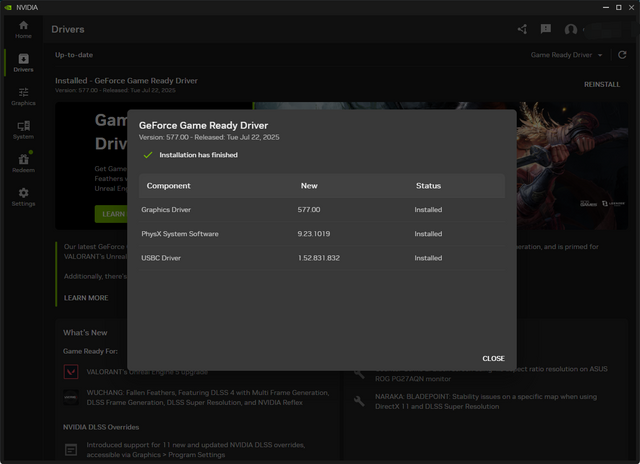Expand the Game Ready Driver dropdown
Screen dimensions: 640x464
coord(567,55)
